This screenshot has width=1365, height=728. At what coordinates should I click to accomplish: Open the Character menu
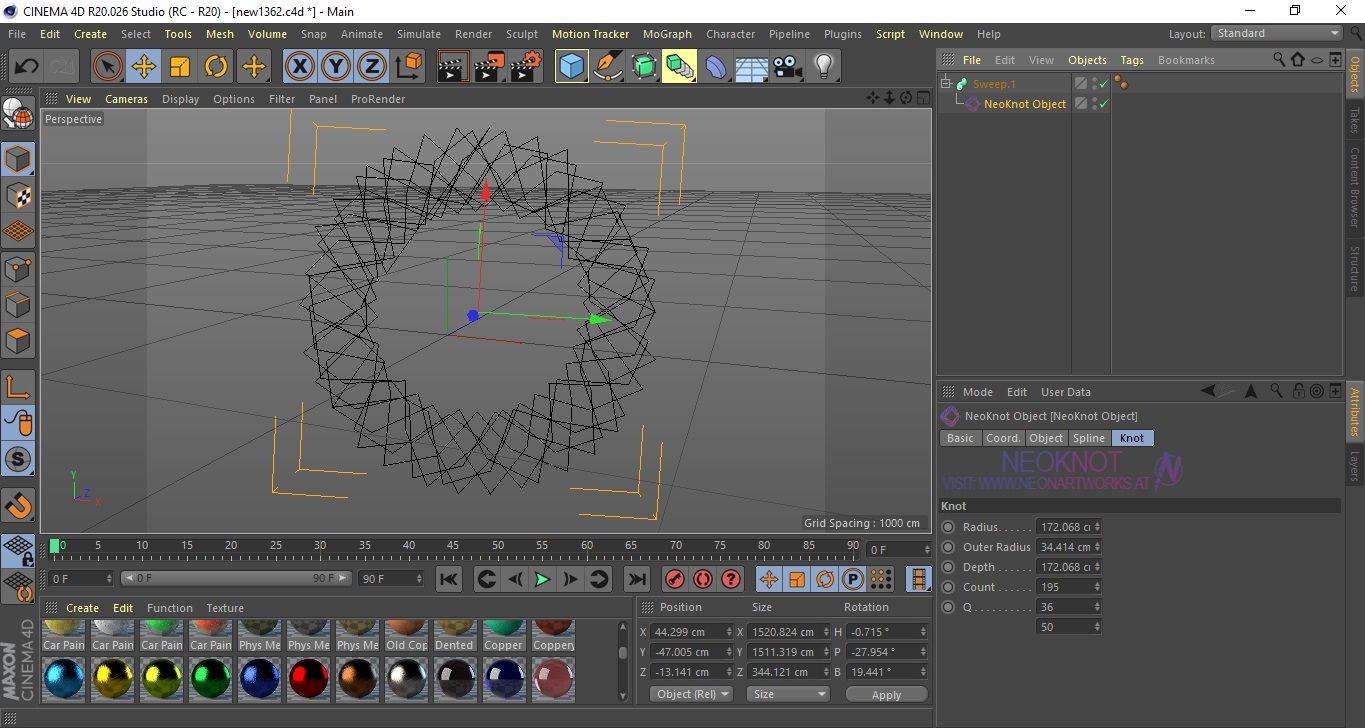coord(730,34)
